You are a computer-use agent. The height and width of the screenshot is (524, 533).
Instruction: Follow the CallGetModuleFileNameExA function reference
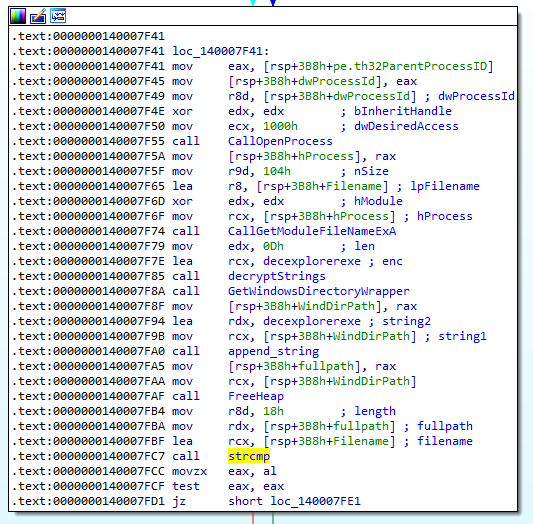point(312,231)
